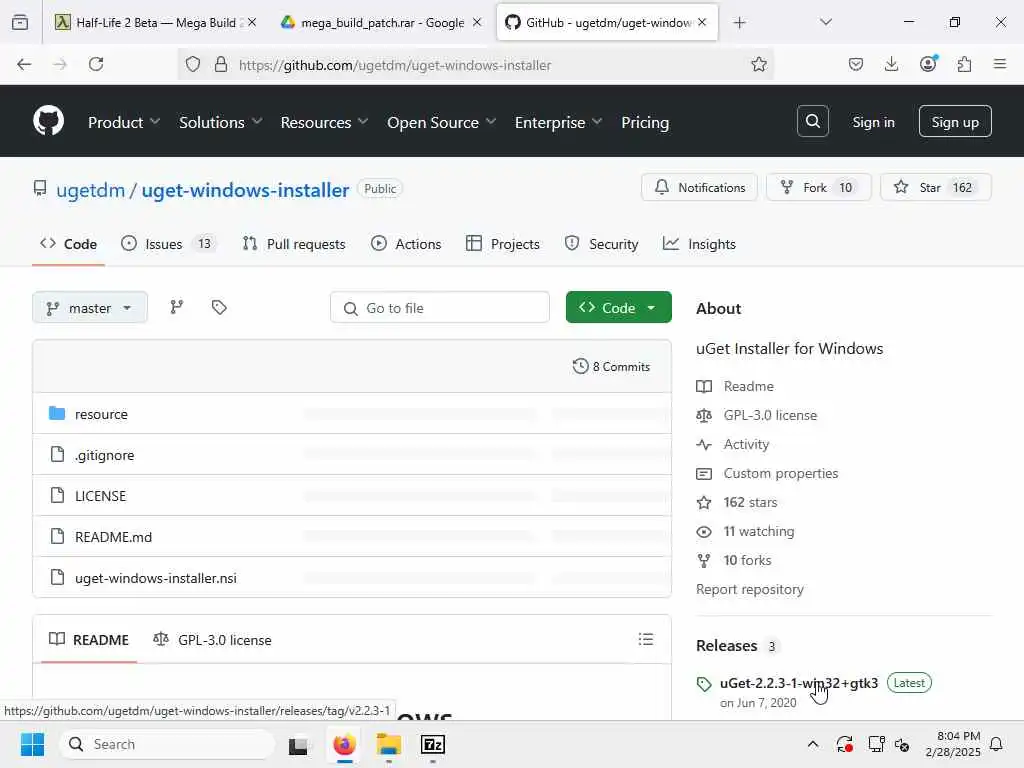Click the Sign in link

(873, 122)
